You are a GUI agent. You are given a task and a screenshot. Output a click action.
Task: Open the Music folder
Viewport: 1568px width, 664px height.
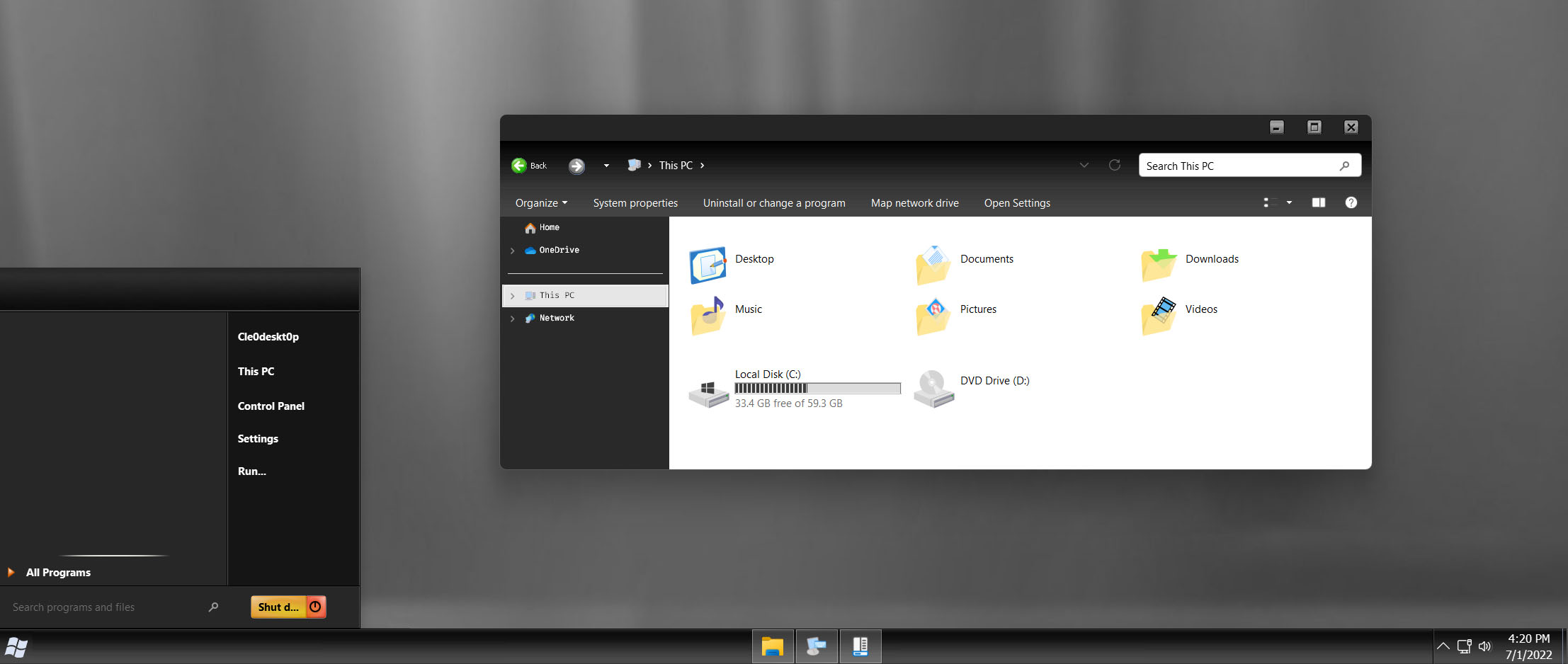point(748,309)
